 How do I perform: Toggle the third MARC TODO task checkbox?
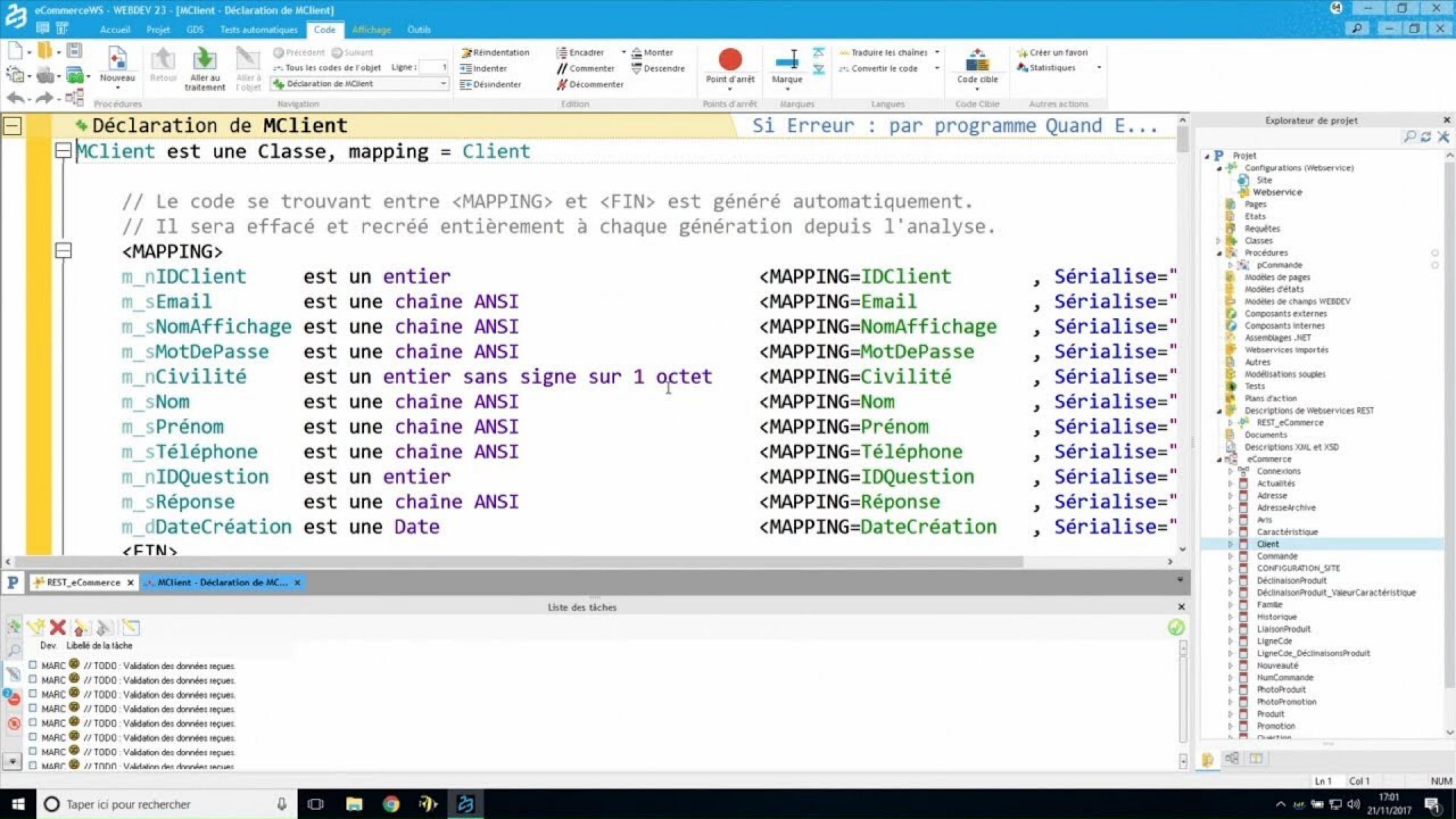pyautogui.click(x=33, y=694)
